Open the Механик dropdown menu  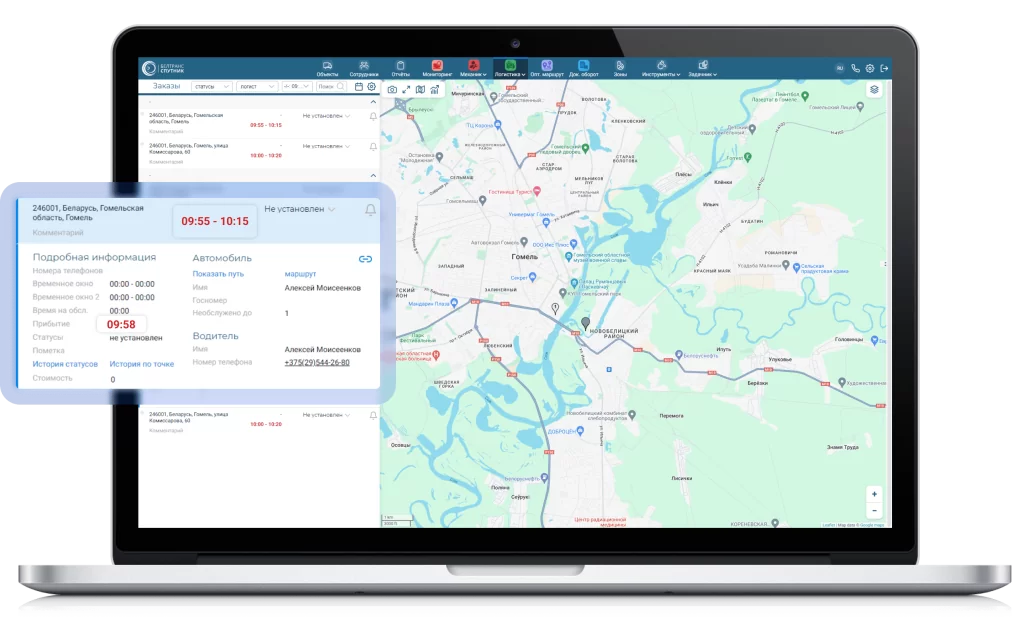473,69
